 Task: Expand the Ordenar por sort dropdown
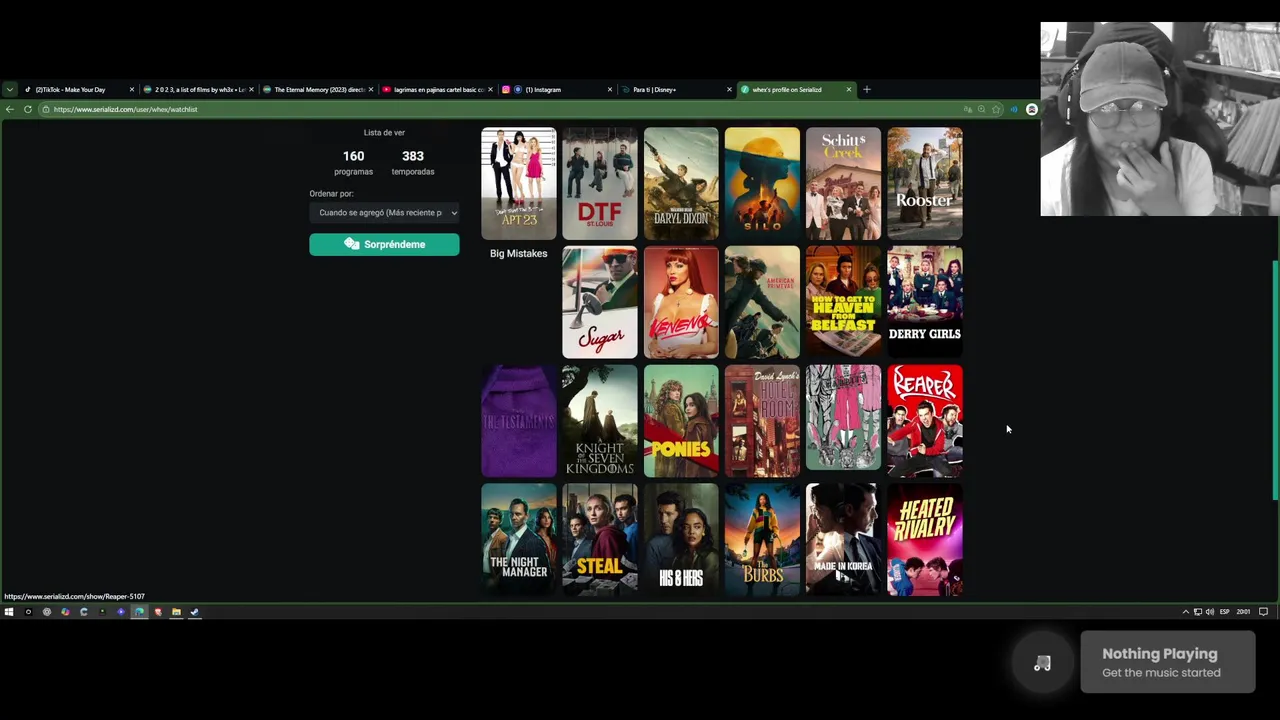[x=384, y=212]
